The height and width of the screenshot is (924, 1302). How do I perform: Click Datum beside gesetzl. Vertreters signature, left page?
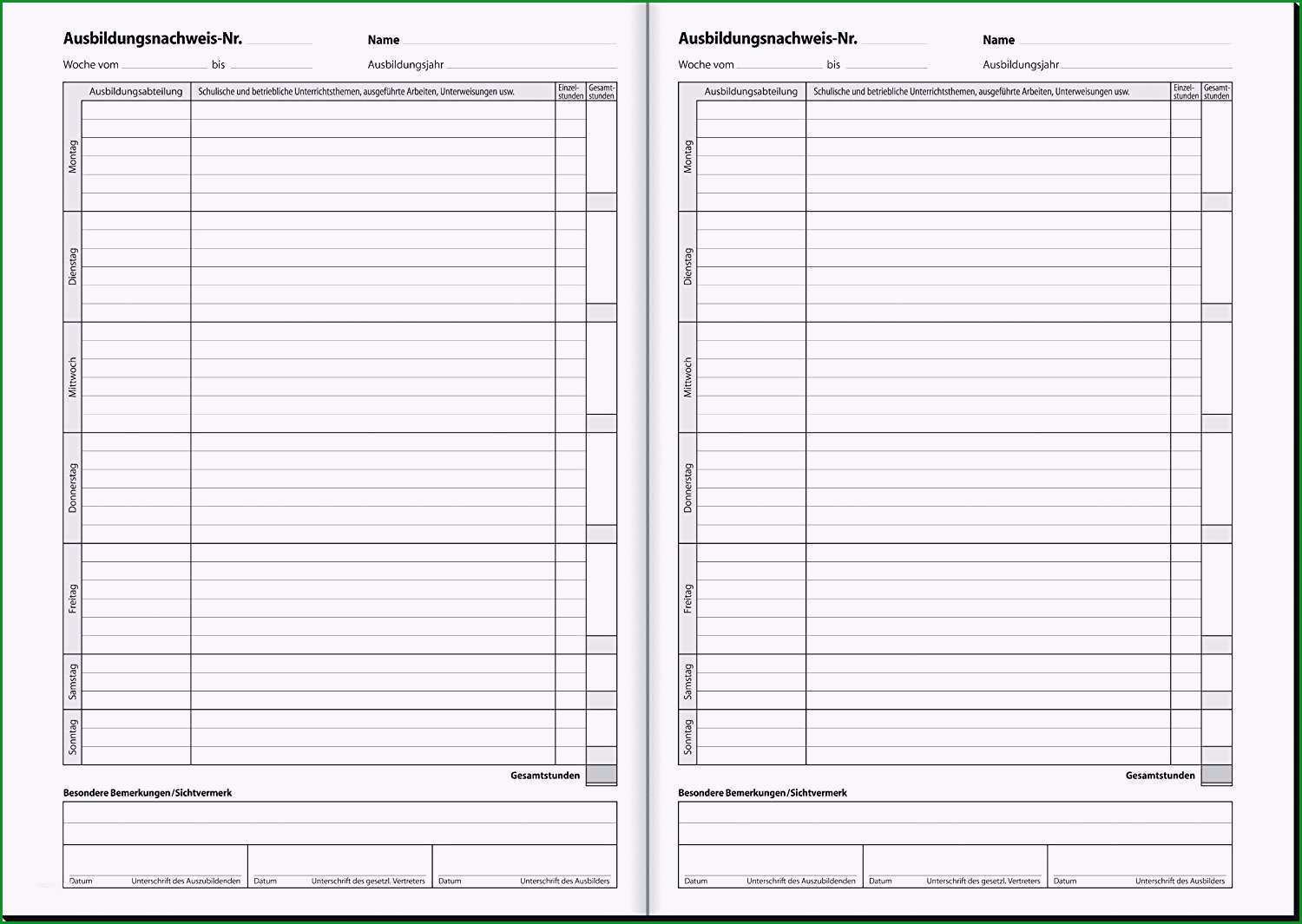pyautogui.click(x=265, y=881)
